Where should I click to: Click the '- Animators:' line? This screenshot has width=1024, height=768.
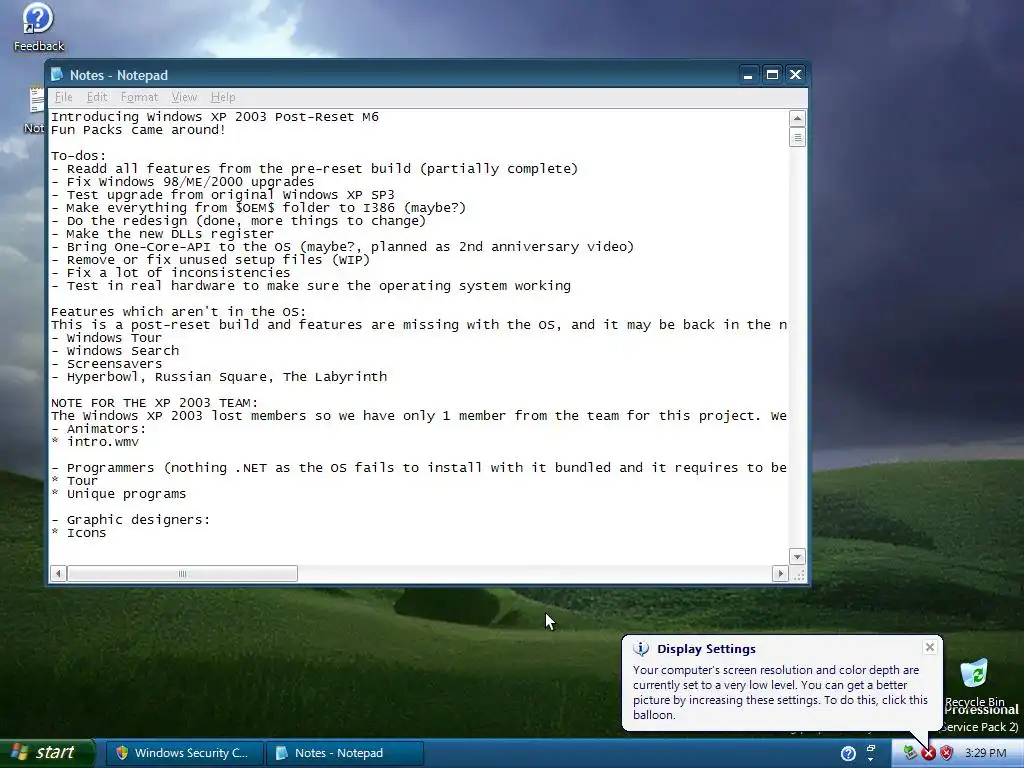(x=99, y=429)
